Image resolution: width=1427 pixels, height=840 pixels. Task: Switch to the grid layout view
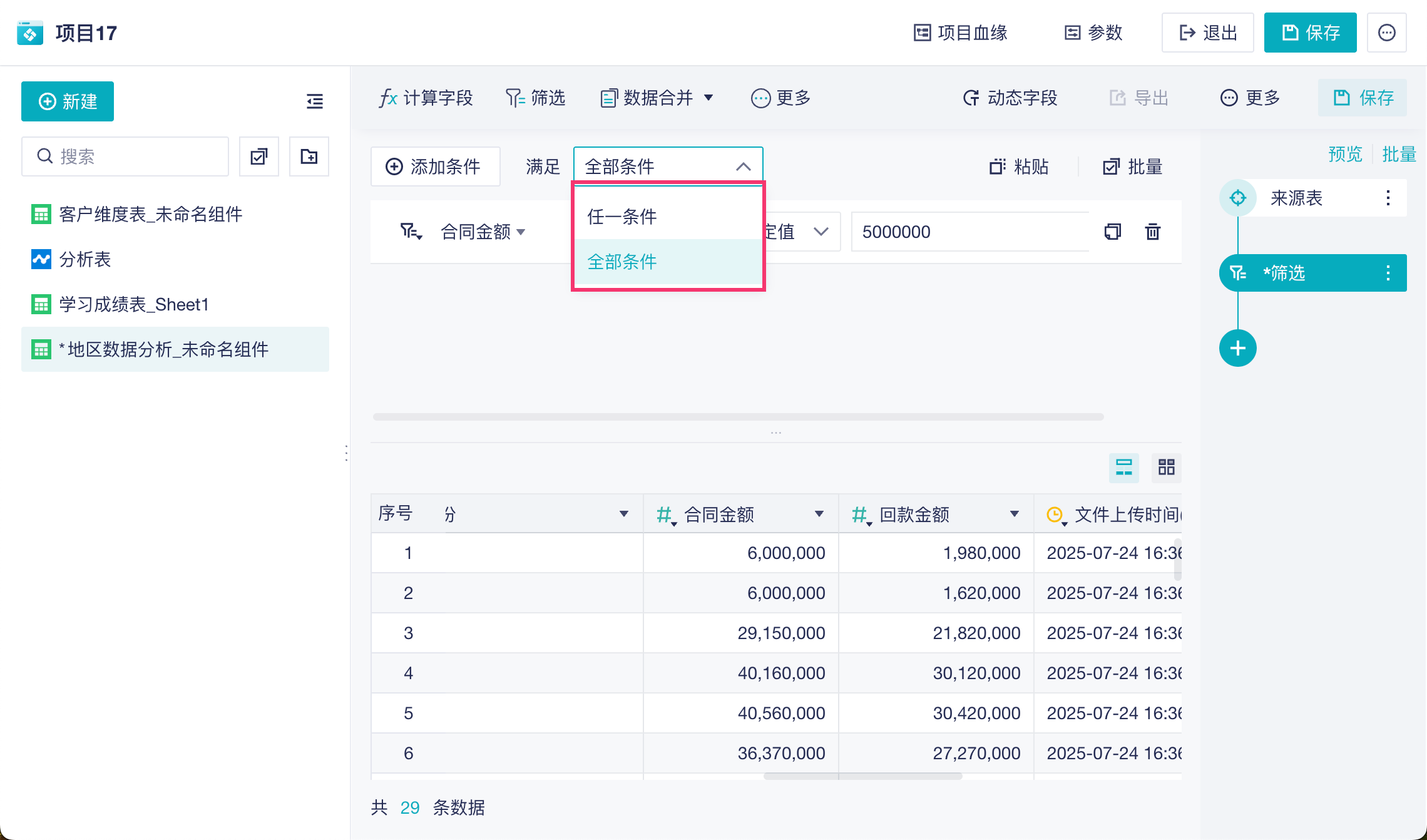[1166, 467]
